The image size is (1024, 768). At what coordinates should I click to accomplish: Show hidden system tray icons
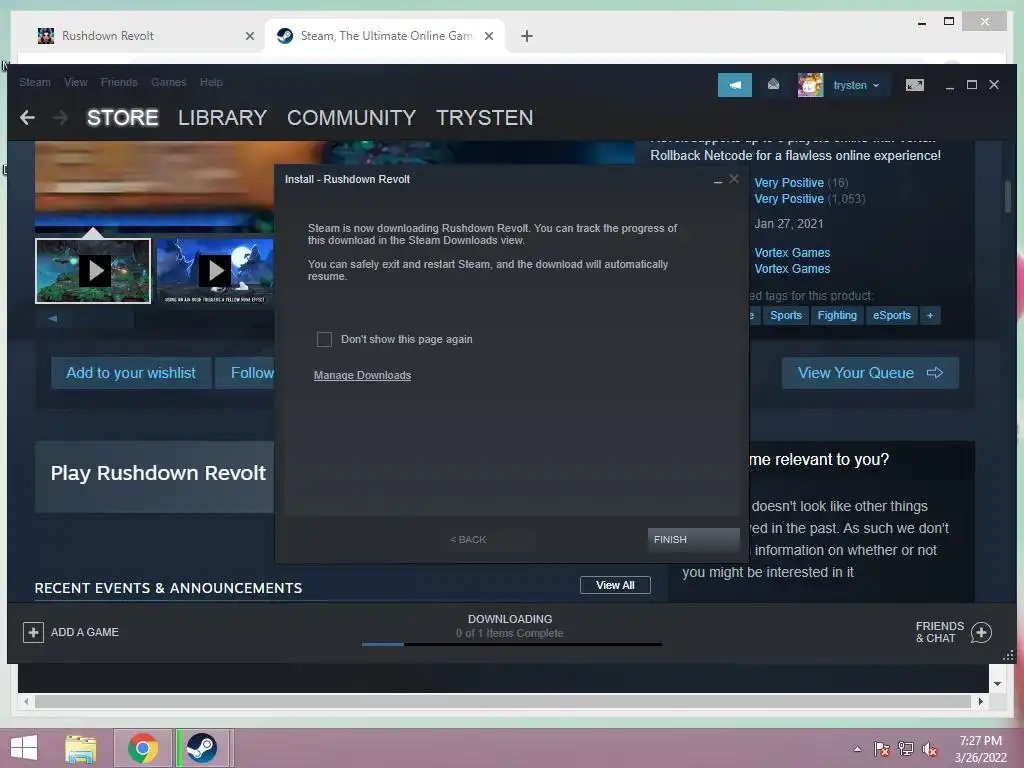click(x=857, y=749)
